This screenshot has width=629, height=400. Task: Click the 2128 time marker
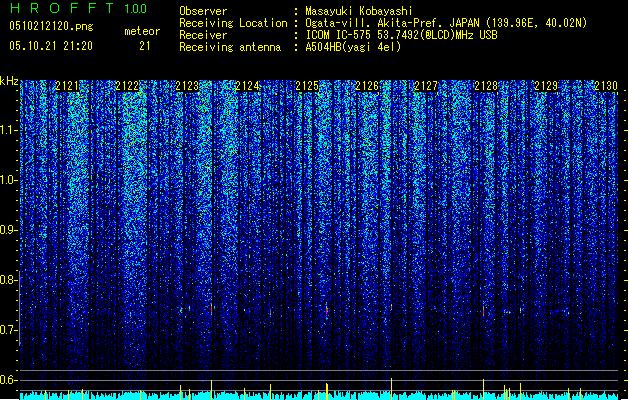(x=486, y=86)
